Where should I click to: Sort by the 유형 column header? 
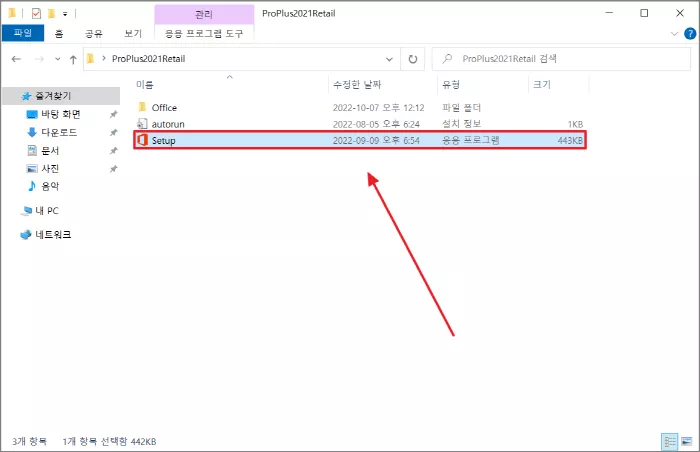click(x=451, y=84)
